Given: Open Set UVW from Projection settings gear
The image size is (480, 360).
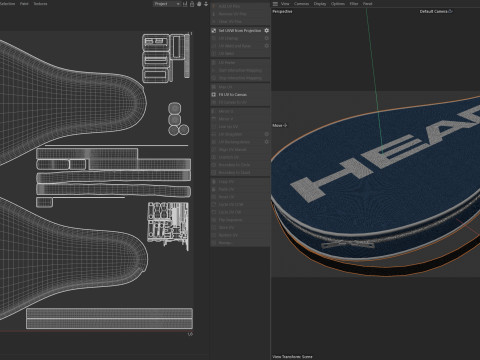Looking at the screenshot, I should coord(266,30).
